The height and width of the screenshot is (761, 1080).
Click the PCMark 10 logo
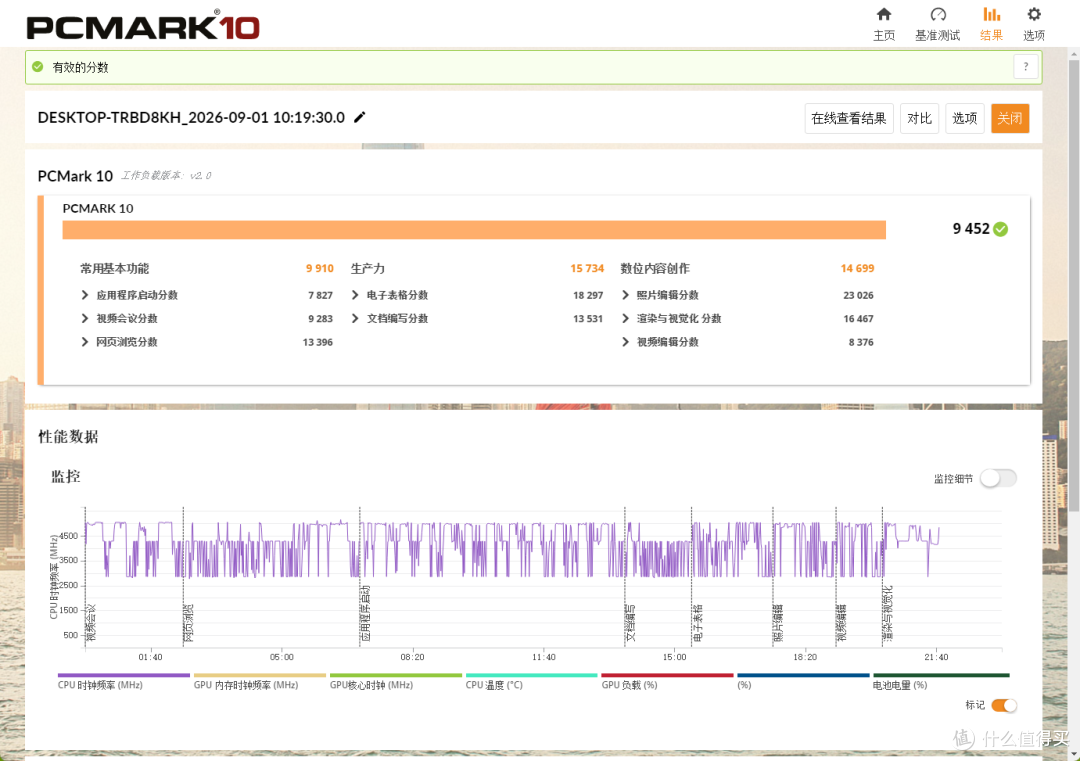[x=143, y=26]
